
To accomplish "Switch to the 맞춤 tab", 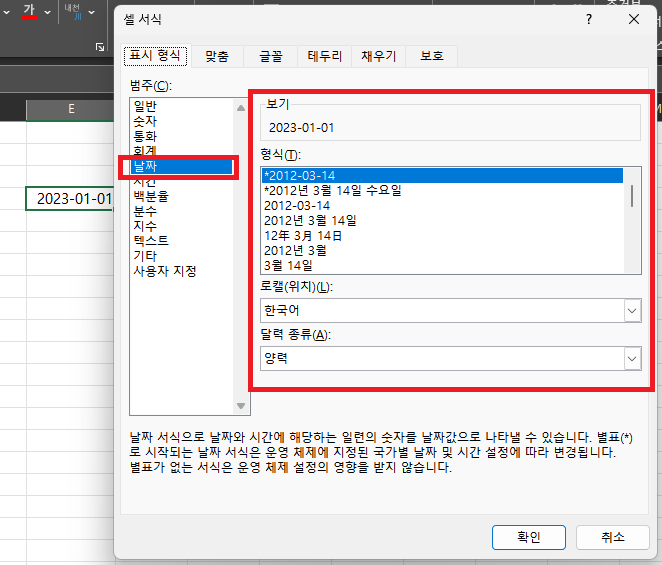I will [x=217, y=56].
